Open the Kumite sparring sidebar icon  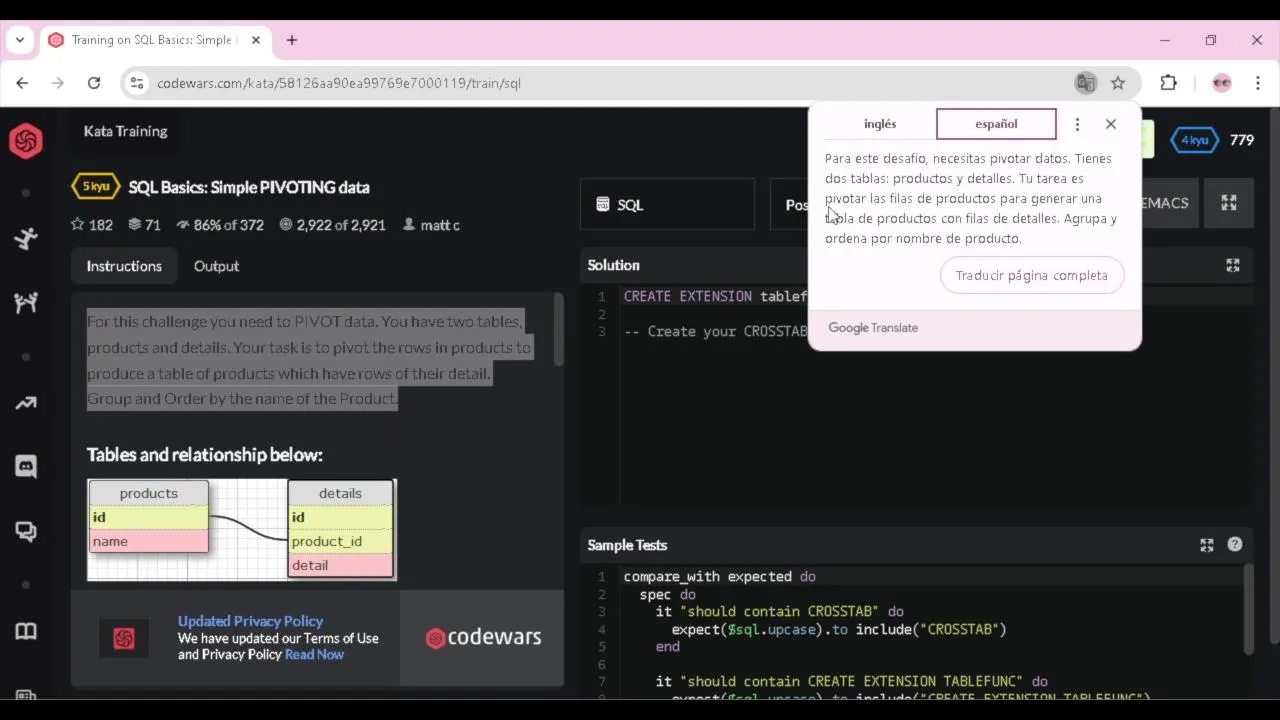point(26,302)
